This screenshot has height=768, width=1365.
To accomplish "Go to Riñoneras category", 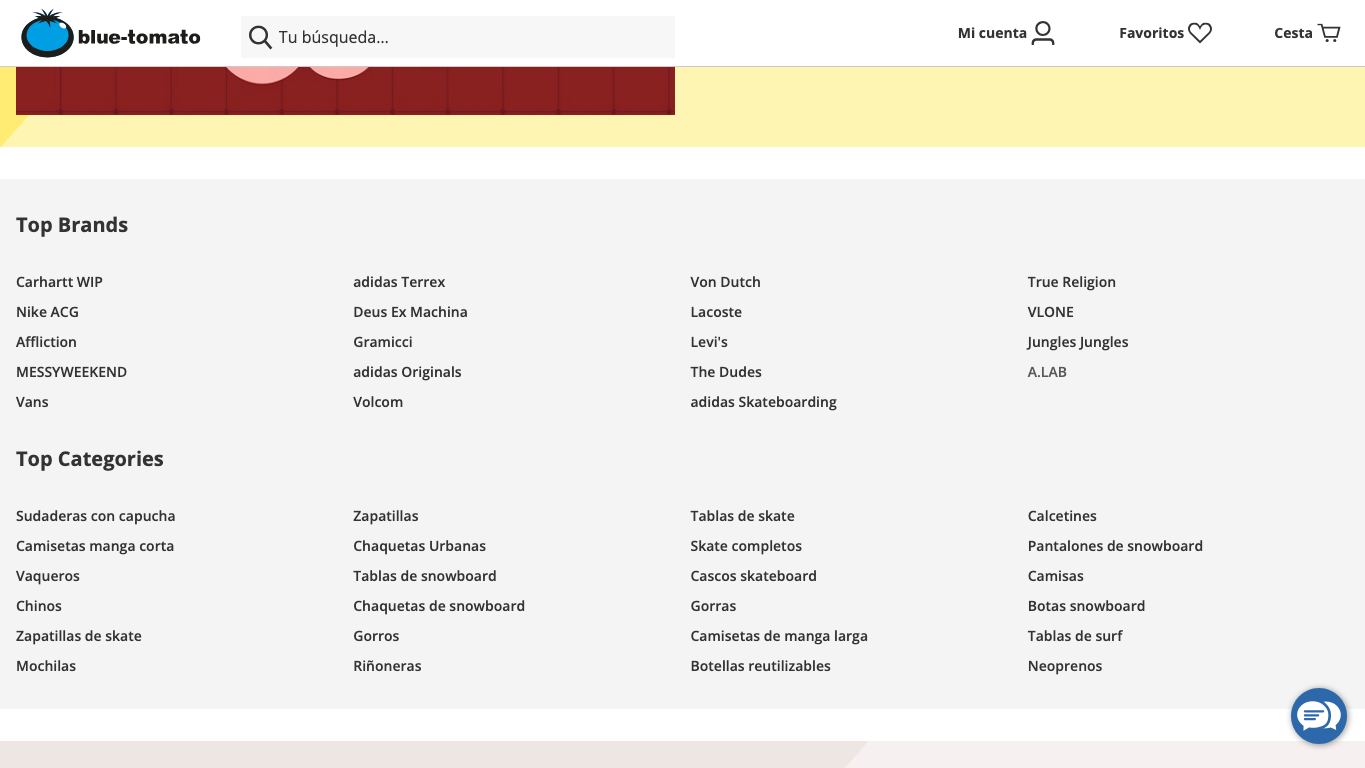I will (x=387, y=666).
